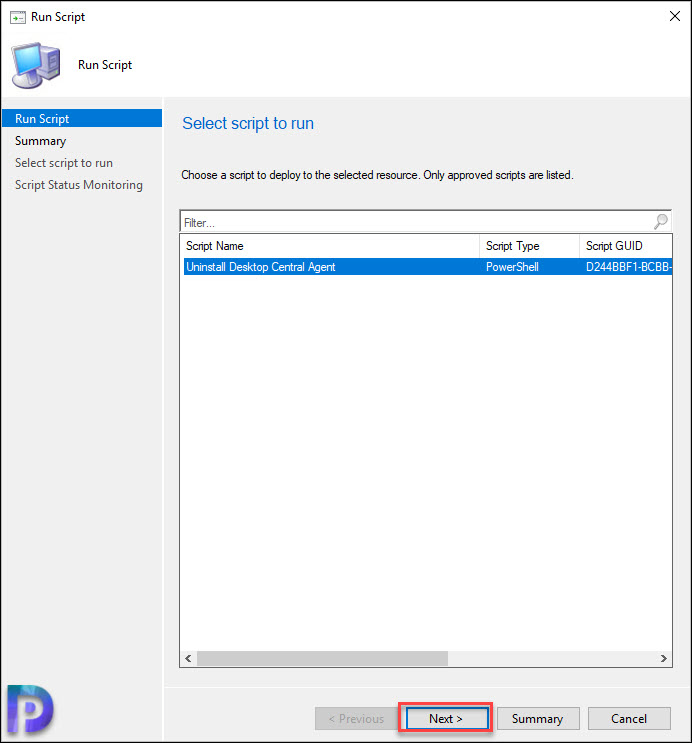This screenshot has height=743, width=692.
Task: Select the Uninstall Desktop Central Agent script
Action: (428, 267)
